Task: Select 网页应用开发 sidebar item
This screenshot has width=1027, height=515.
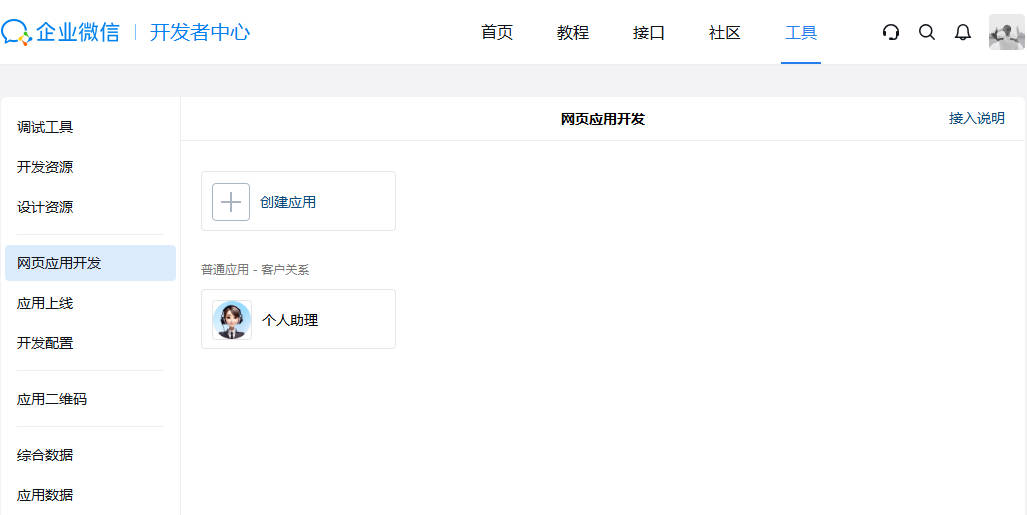Action: click(x=59, y=263)
